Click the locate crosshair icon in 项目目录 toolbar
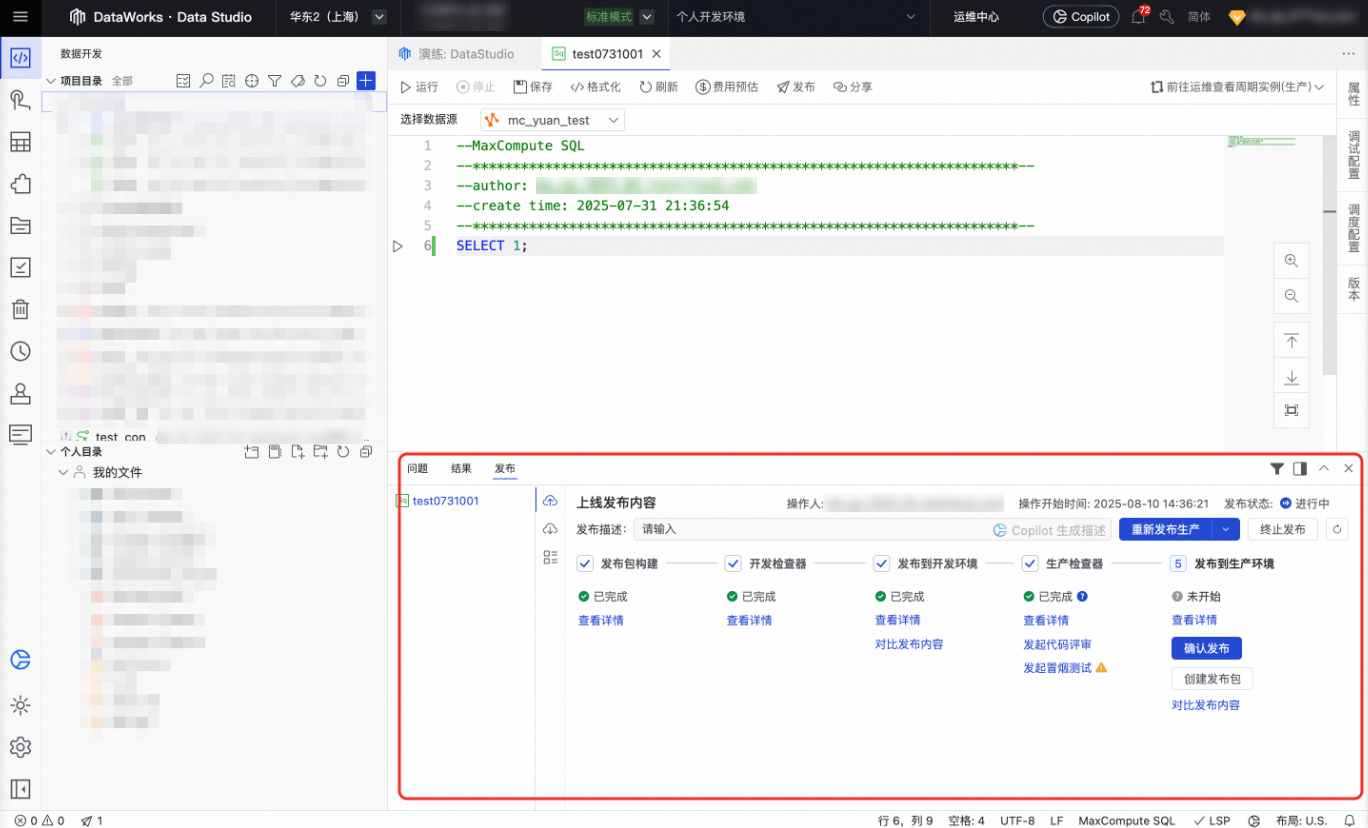Viewport: 1368px width, 828px height. tap(252, 81)
